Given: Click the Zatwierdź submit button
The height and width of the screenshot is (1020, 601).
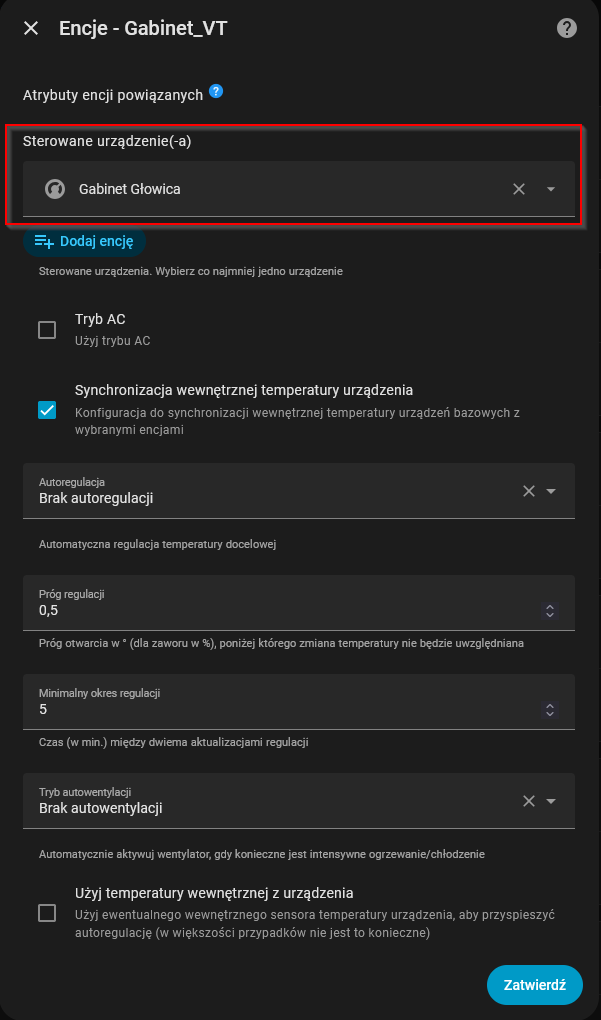Looking at the screenshot, I should [534, 985].
